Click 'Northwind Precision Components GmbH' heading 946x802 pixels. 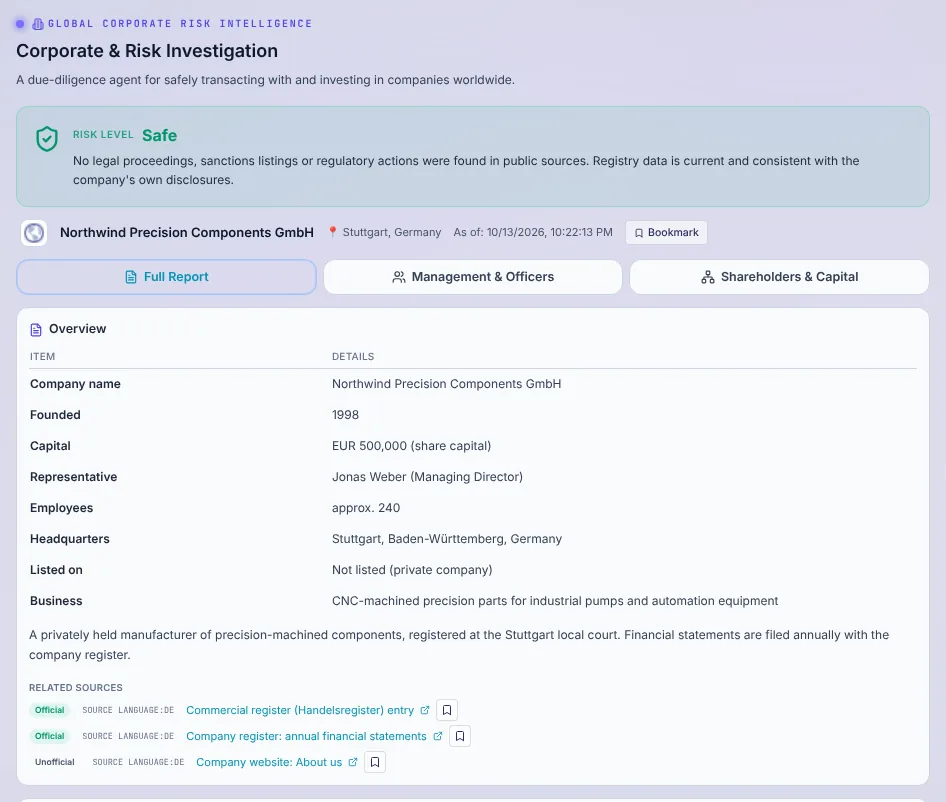(x=187, y=233)
